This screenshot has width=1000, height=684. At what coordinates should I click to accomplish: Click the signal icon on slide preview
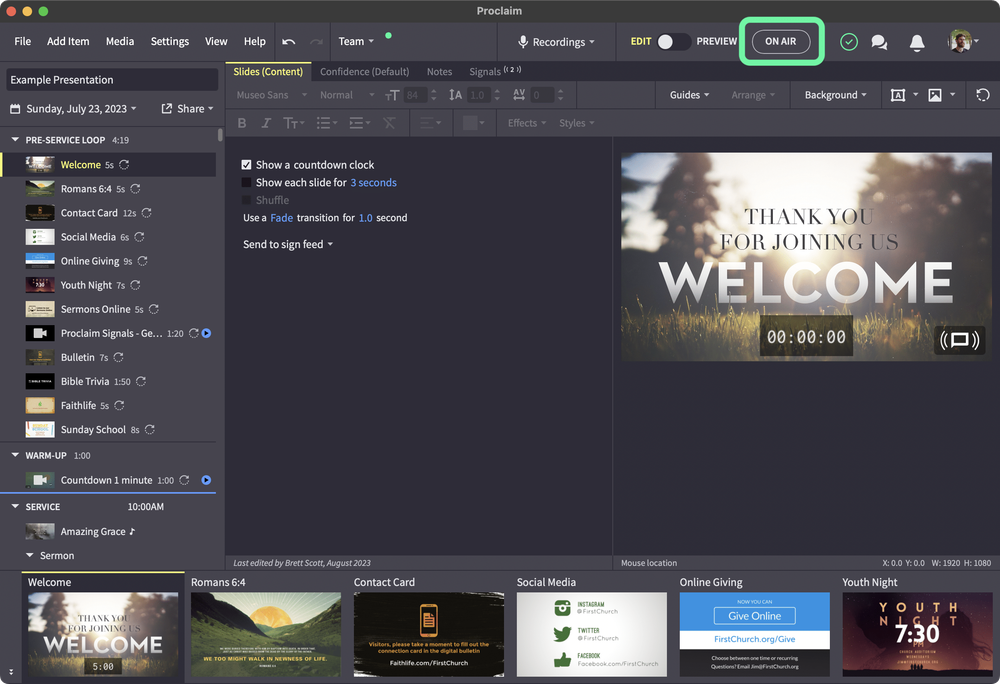click(960, 340)
